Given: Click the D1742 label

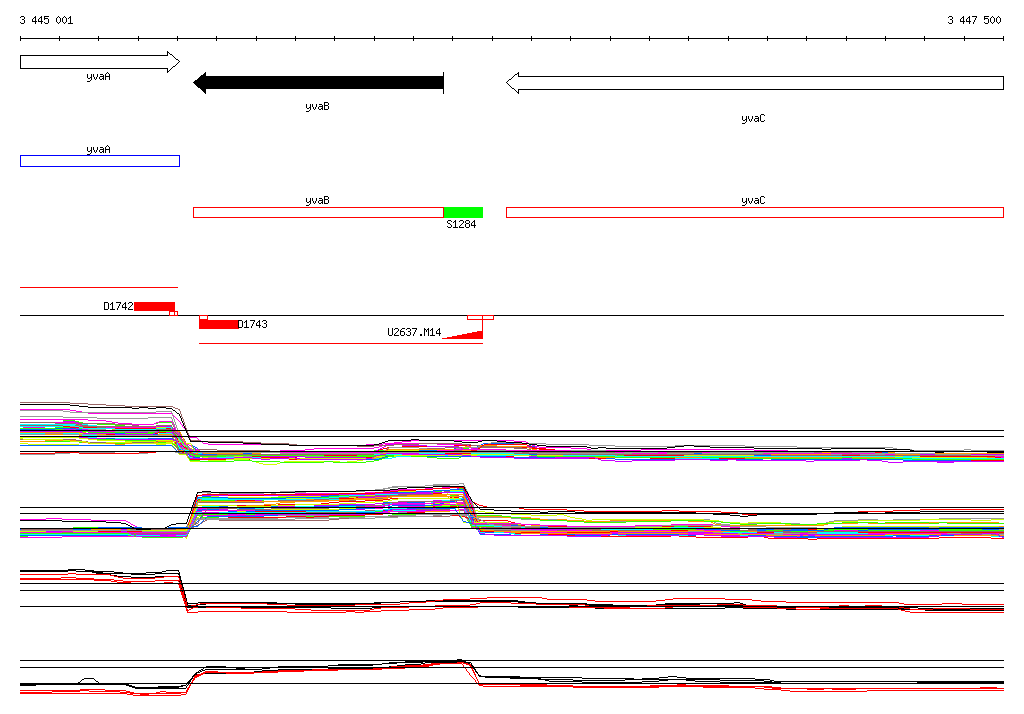Looking at the screenshot, I should pyautogui.click(x=118, y=306).
